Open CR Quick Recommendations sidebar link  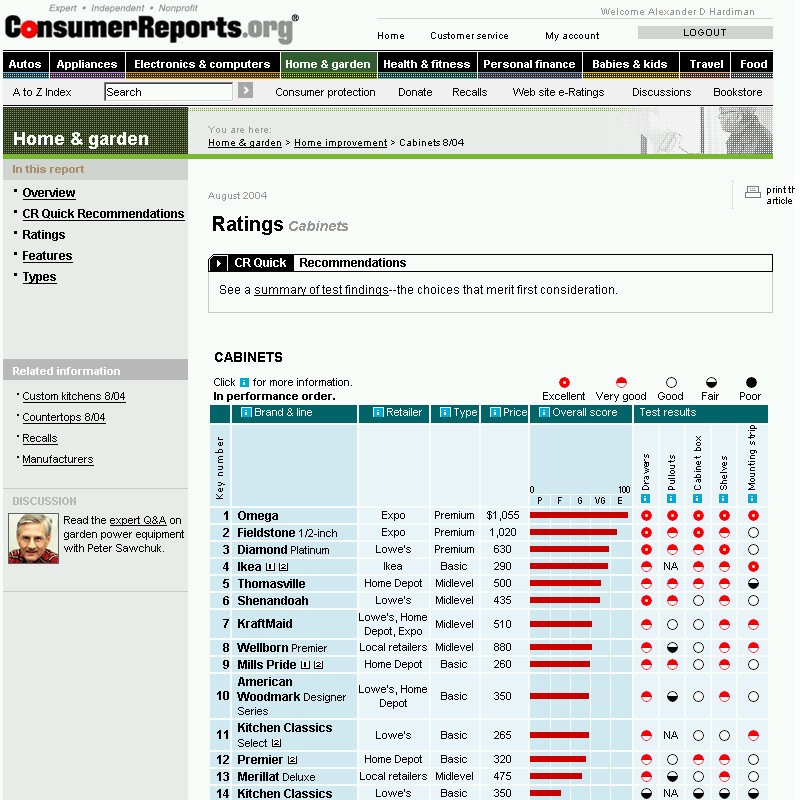[x=103, y=214]
